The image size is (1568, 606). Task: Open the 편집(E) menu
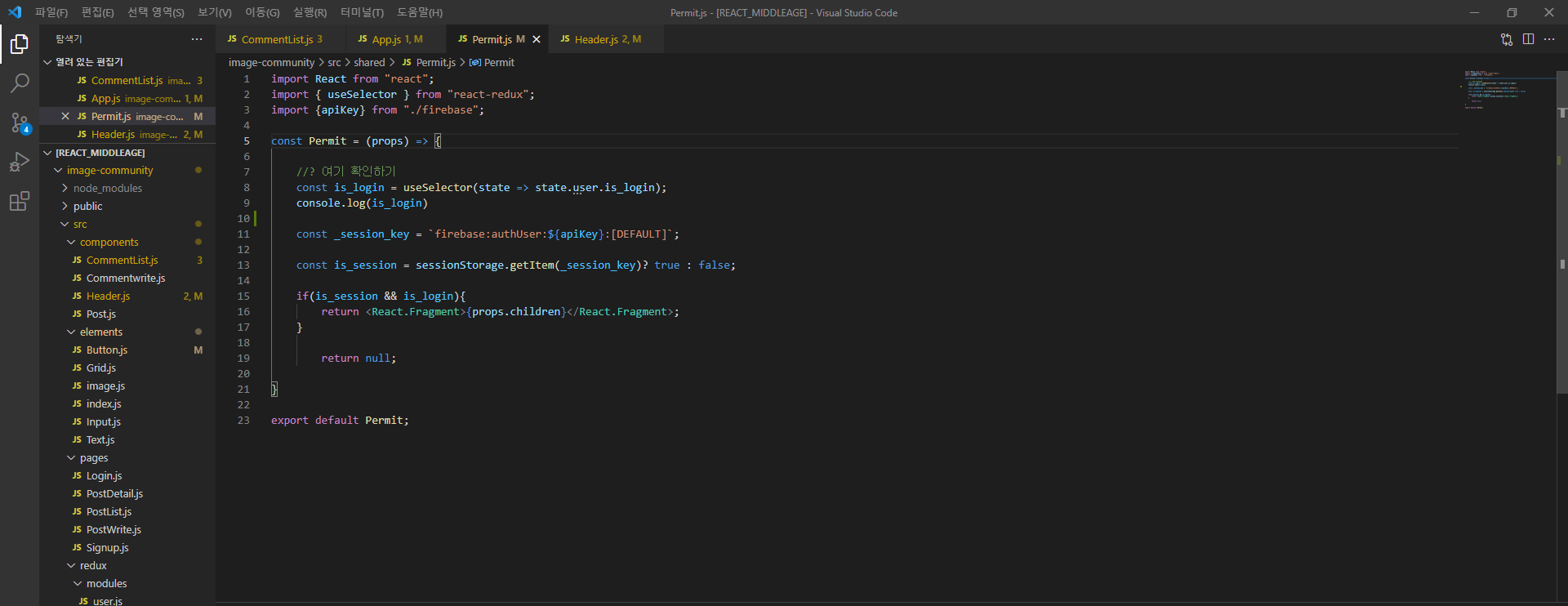[98, 12]
